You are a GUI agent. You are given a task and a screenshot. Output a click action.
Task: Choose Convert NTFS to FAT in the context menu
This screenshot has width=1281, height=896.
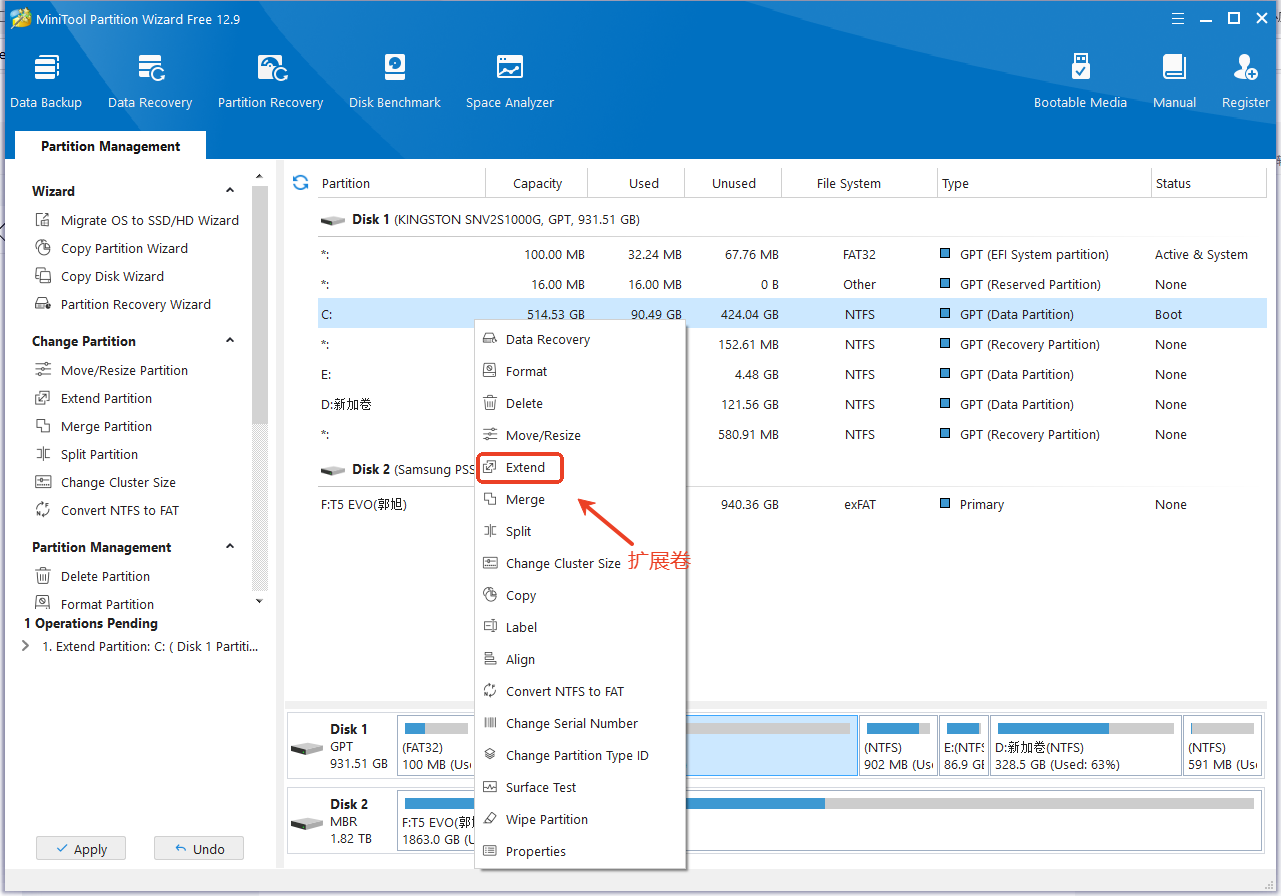pos(580,691)
